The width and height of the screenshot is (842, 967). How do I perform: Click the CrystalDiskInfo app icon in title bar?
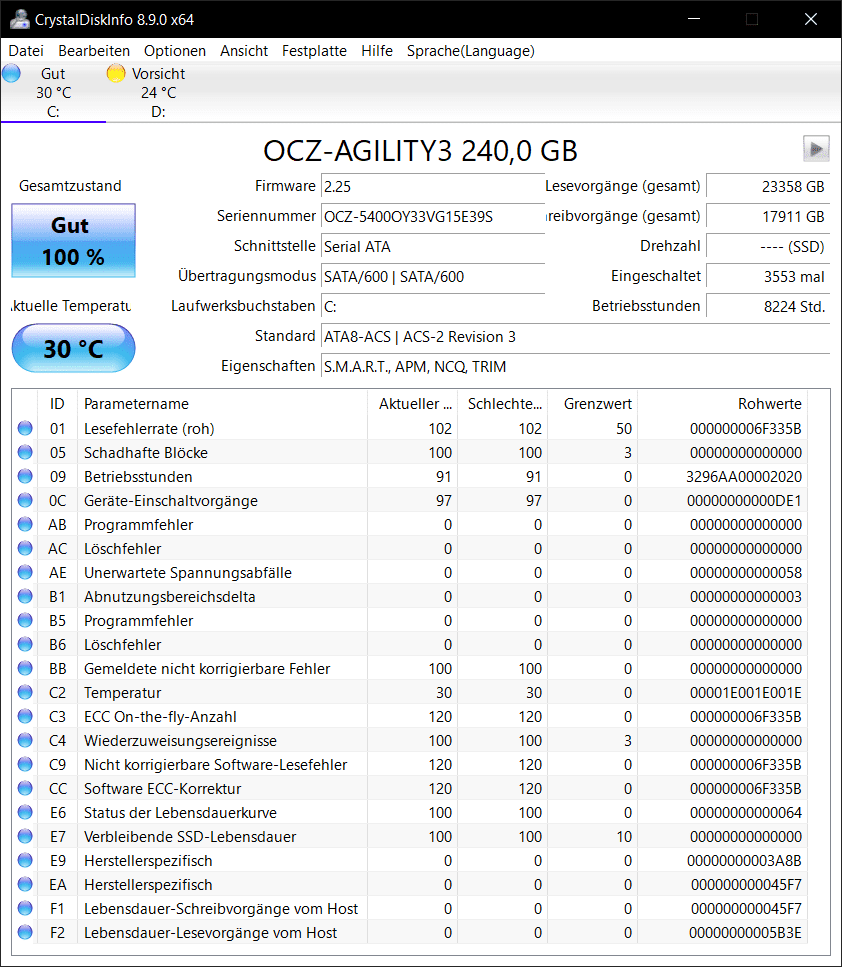[x=19, y=19]
